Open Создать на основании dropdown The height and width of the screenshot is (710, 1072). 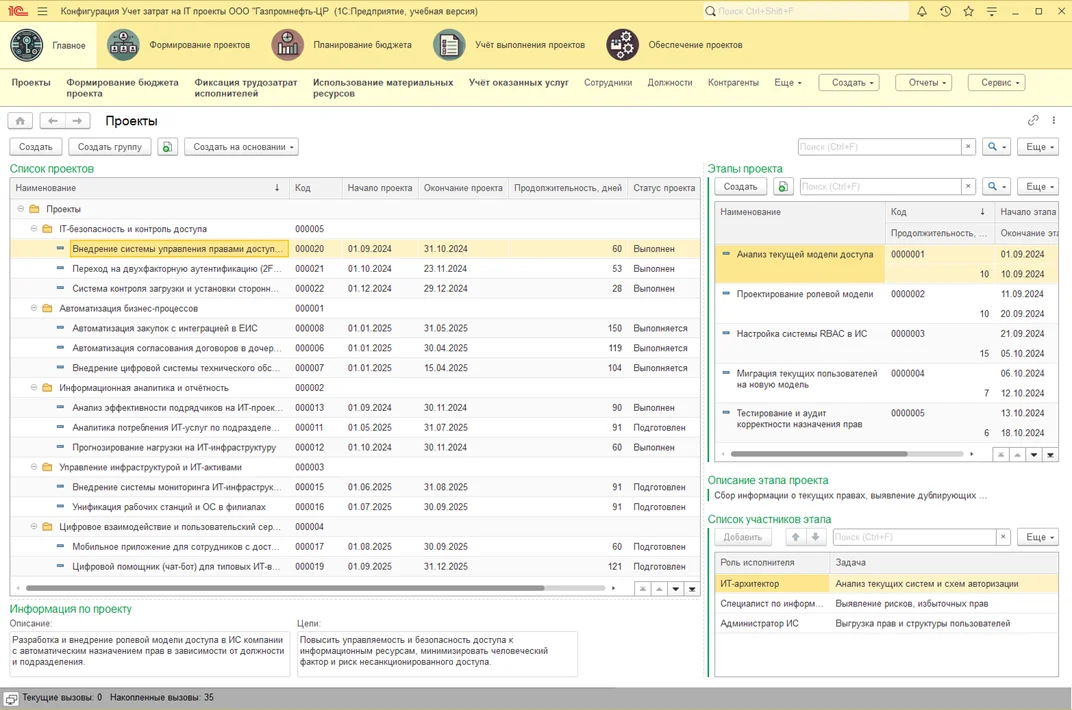[241, 147]
